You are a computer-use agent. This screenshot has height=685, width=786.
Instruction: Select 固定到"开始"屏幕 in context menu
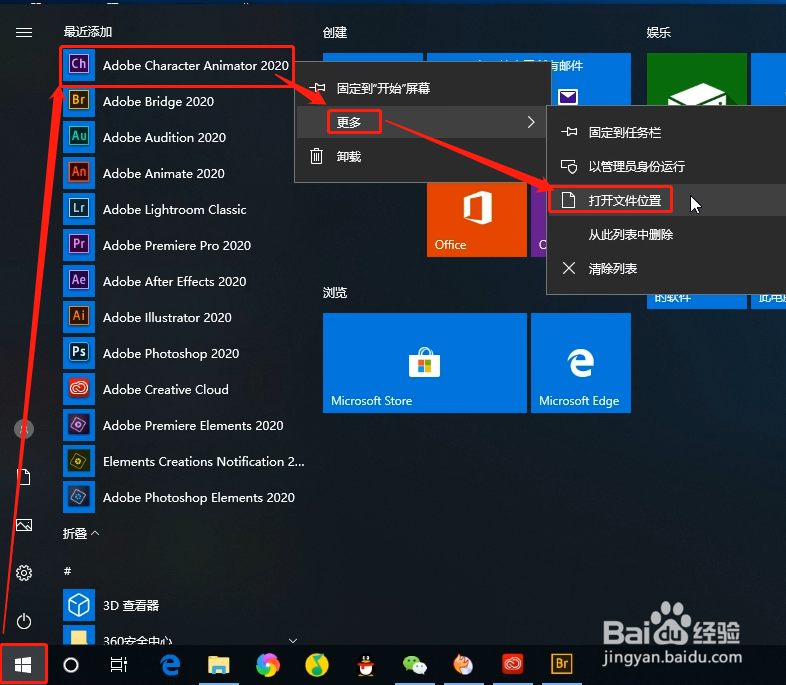(x=421, y=88)
